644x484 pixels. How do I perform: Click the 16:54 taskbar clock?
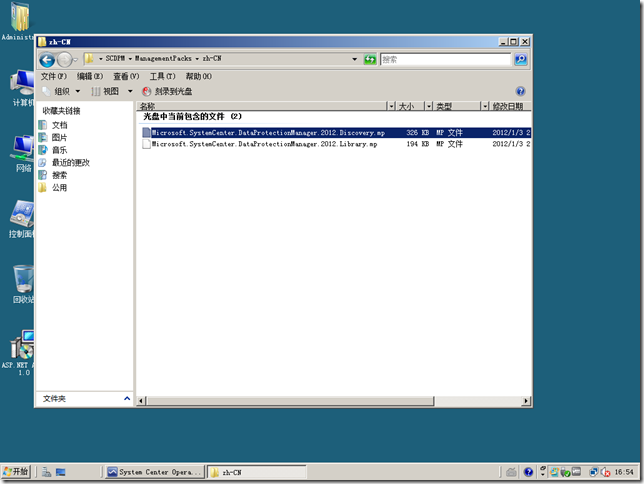pos(624,472)
